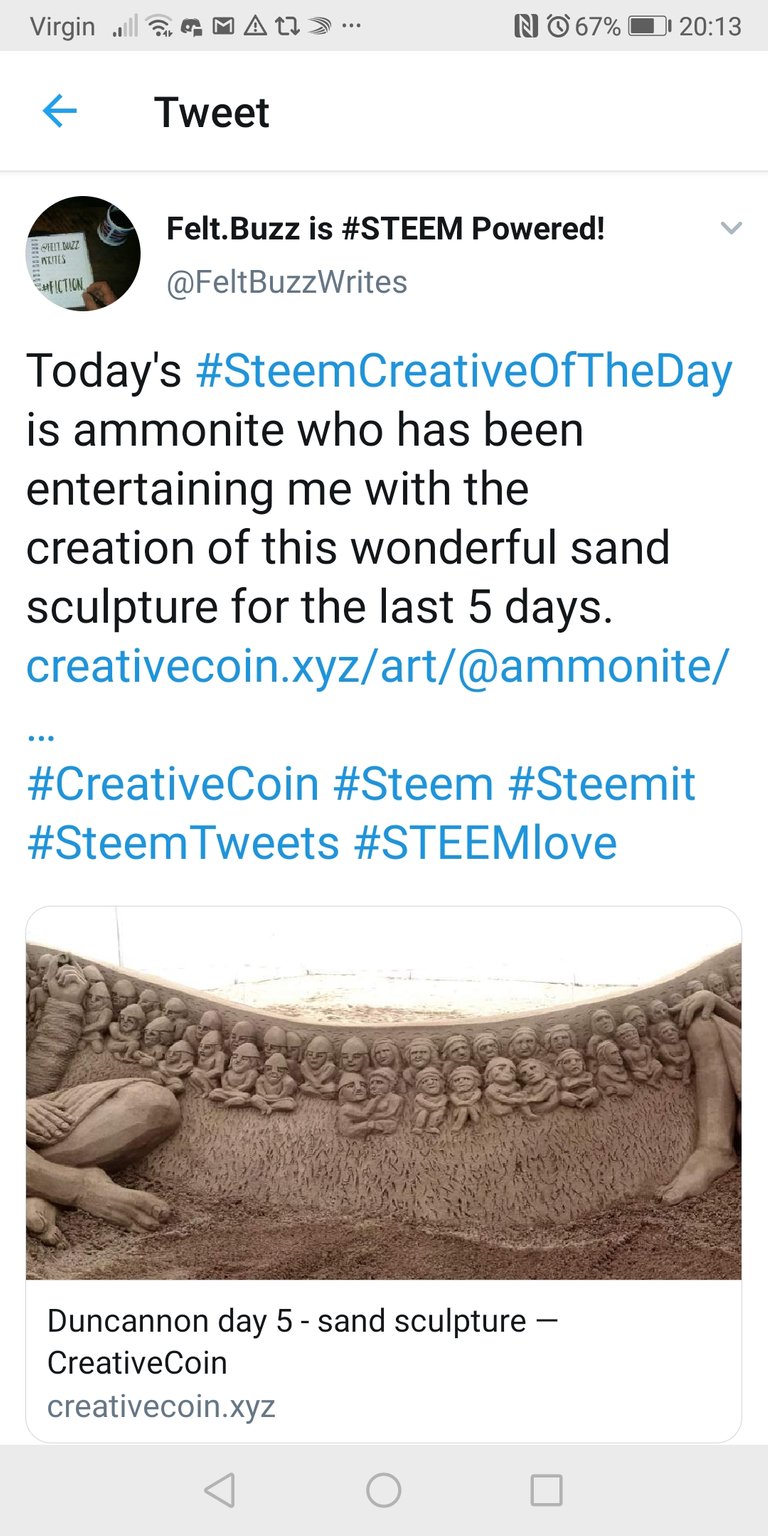This screenshot has height=1536, width=768.
Task: Open recent apps square button
Action: 546,1491
